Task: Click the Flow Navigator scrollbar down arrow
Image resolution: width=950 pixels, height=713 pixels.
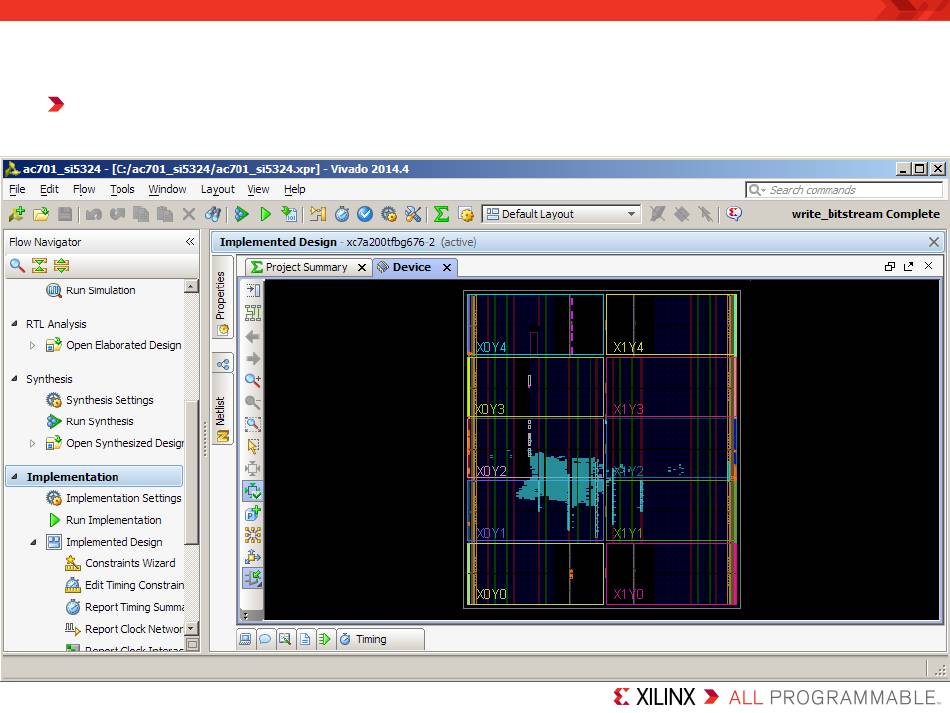Action: click(x=191, y=629)
